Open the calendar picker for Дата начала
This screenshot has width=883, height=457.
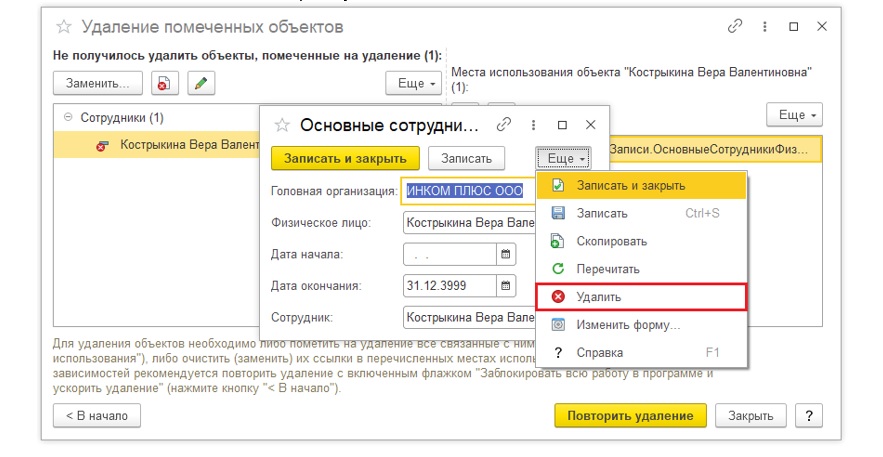click(x=506, y=254)
